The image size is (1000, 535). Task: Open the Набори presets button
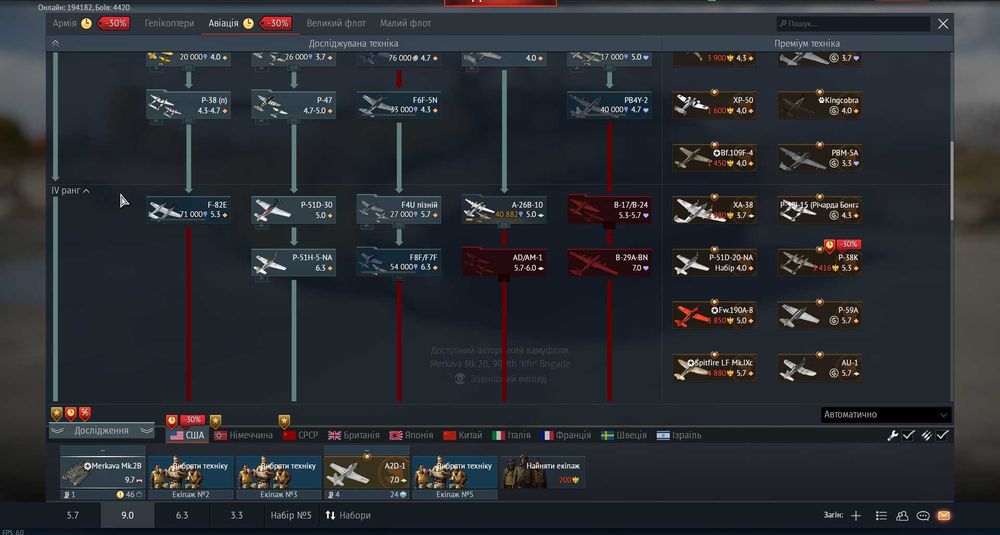(348, 515)
